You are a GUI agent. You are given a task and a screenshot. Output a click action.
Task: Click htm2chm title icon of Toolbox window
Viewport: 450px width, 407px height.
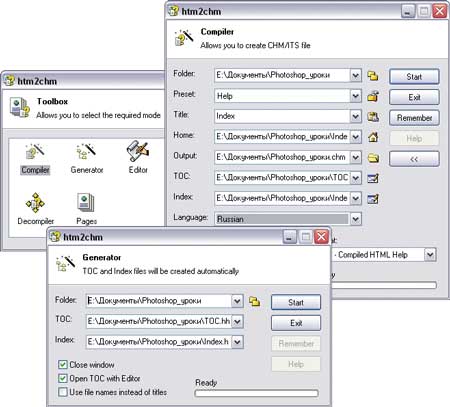(x=9, y=81)
